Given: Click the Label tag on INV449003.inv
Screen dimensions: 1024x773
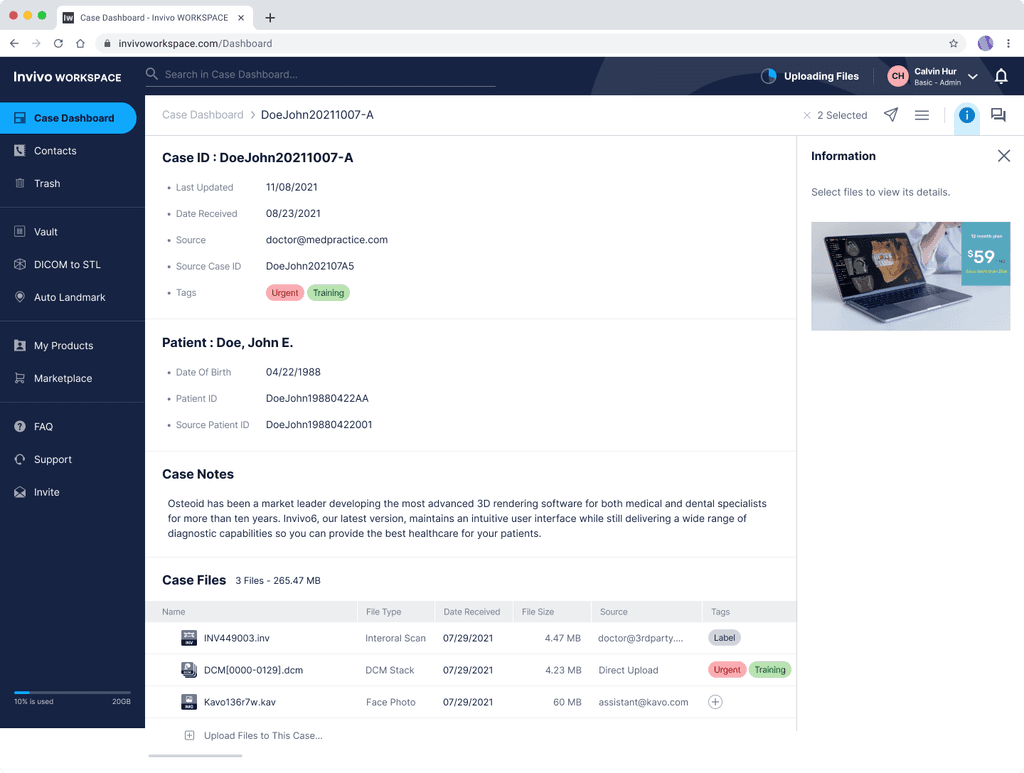Looking at the screenshot, I should pos(724,638).
